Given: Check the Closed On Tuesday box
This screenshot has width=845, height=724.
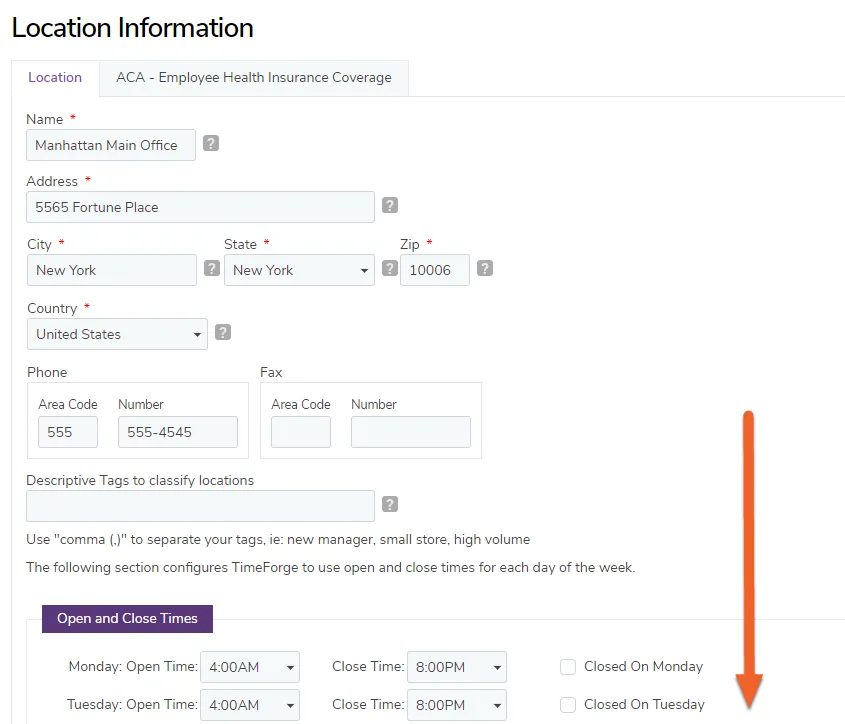Looking at the screenshot, I should click(x=568, y=705).
